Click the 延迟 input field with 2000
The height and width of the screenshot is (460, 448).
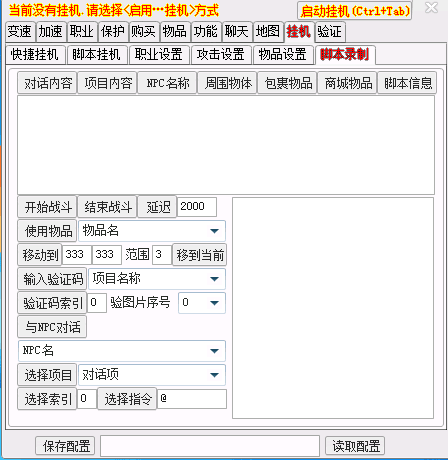pyautogui.click(x=197, y=207)
